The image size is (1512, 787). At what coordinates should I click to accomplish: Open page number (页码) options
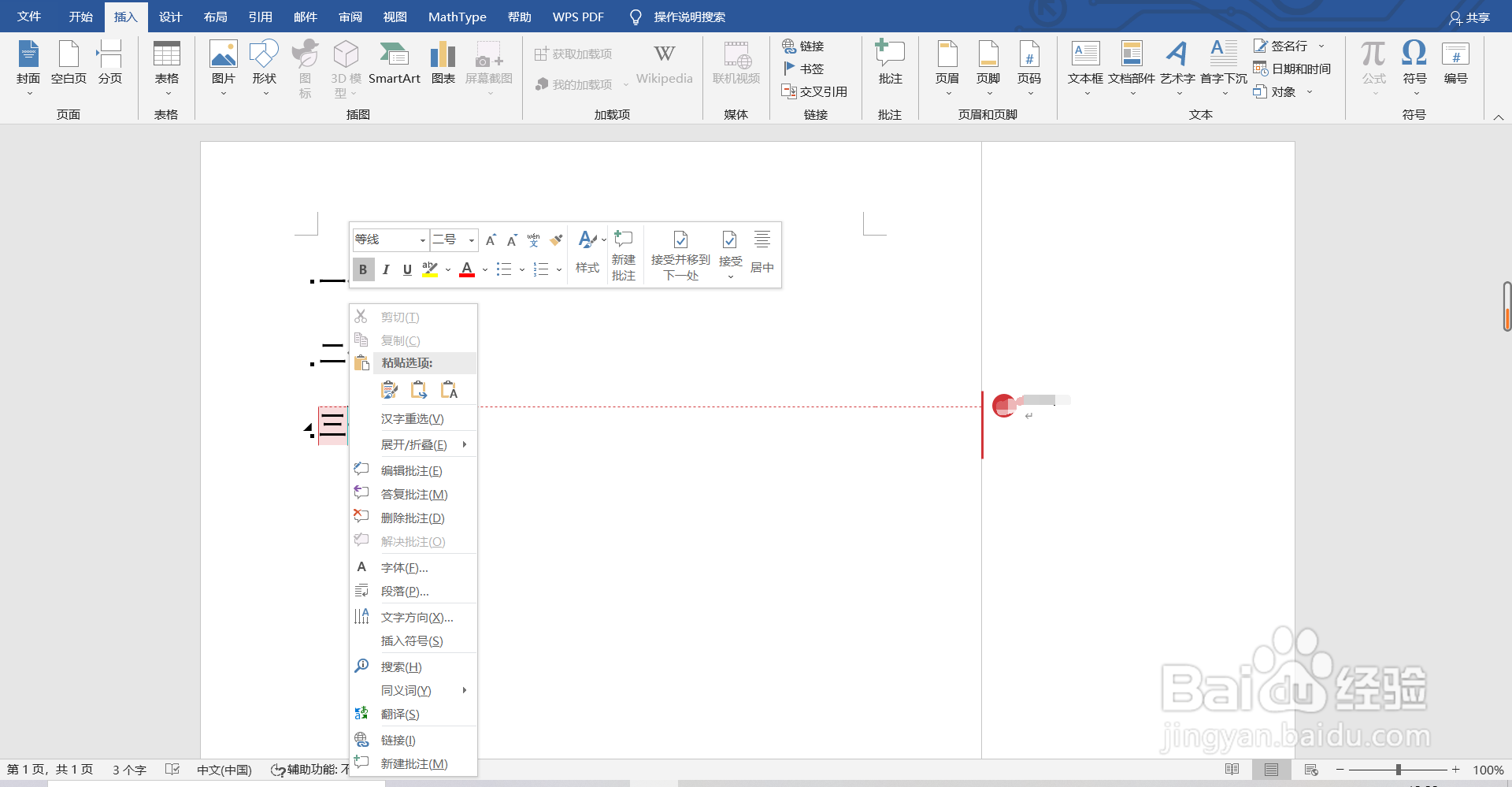click(x=1029, y=67)
